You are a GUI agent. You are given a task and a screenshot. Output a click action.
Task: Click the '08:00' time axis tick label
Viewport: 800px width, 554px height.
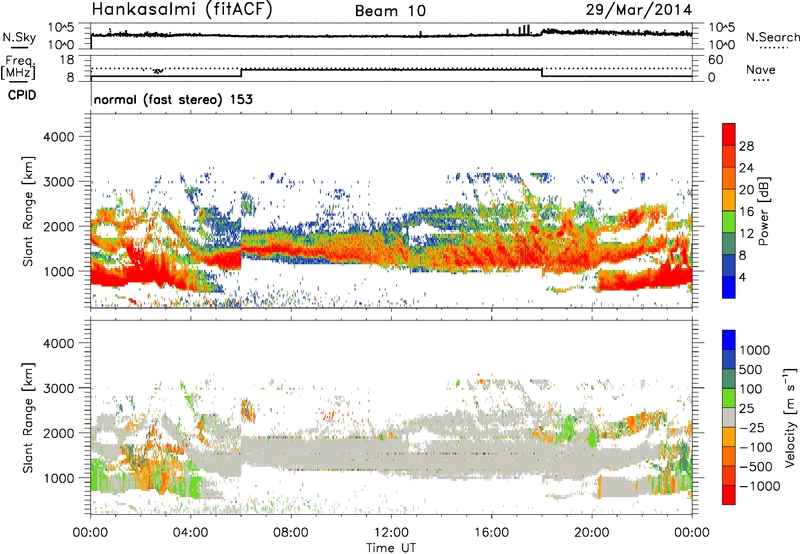(290, 533)
